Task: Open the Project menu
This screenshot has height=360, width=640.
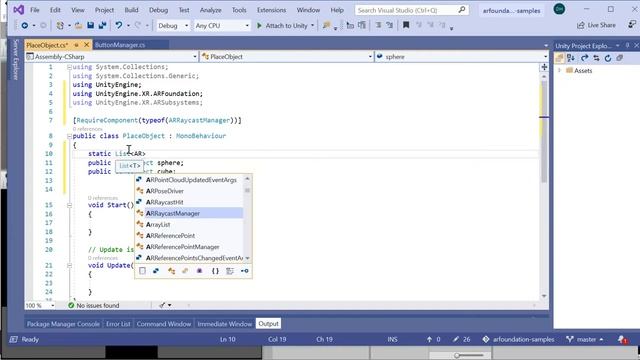Action: [x=104, y=10]
